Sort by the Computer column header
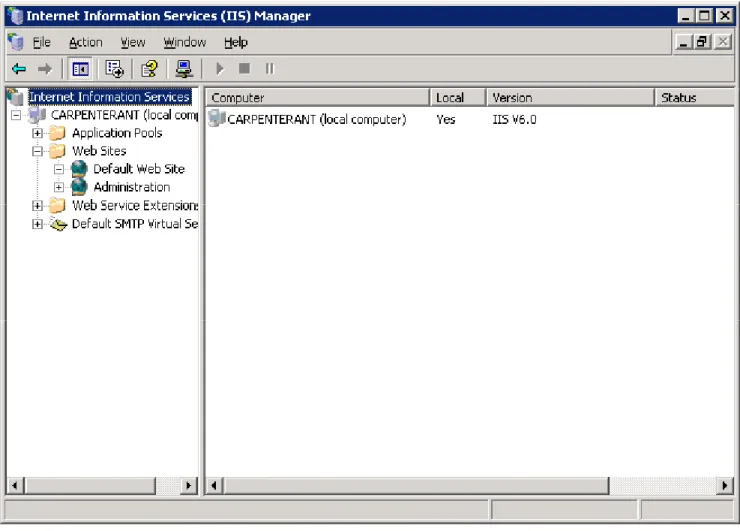 coord(318,98)
